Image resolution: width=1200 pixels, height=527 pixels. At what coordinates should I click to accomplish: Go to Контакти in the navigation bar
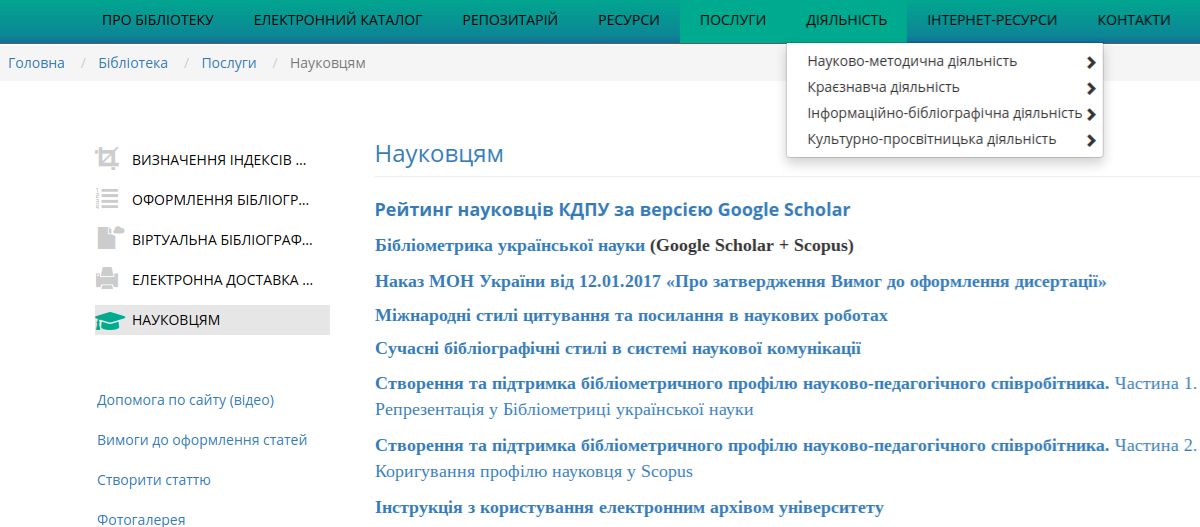pyautogui.click(x=1133, y=20)
